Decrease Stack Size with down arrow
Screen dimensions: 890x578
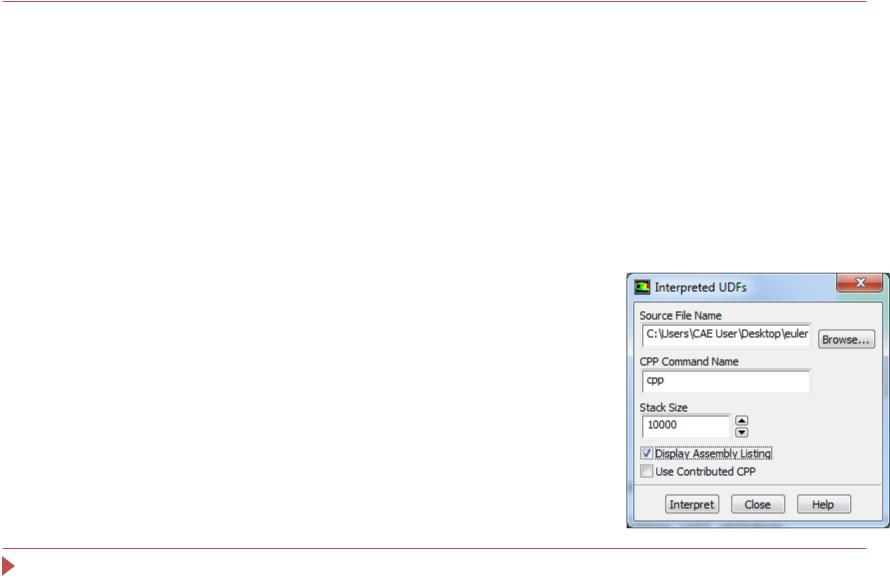click(x=741, y=433)
